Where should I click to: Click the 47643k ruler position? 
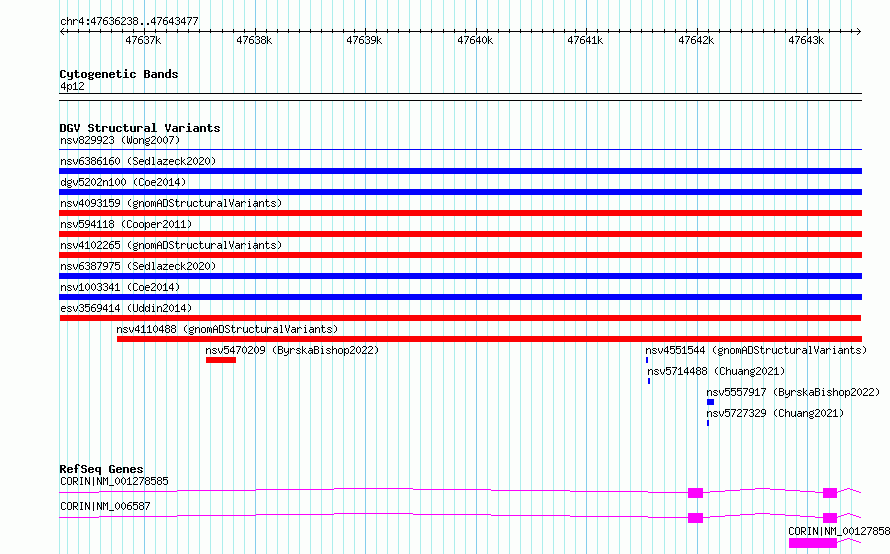tap(806, 40)
